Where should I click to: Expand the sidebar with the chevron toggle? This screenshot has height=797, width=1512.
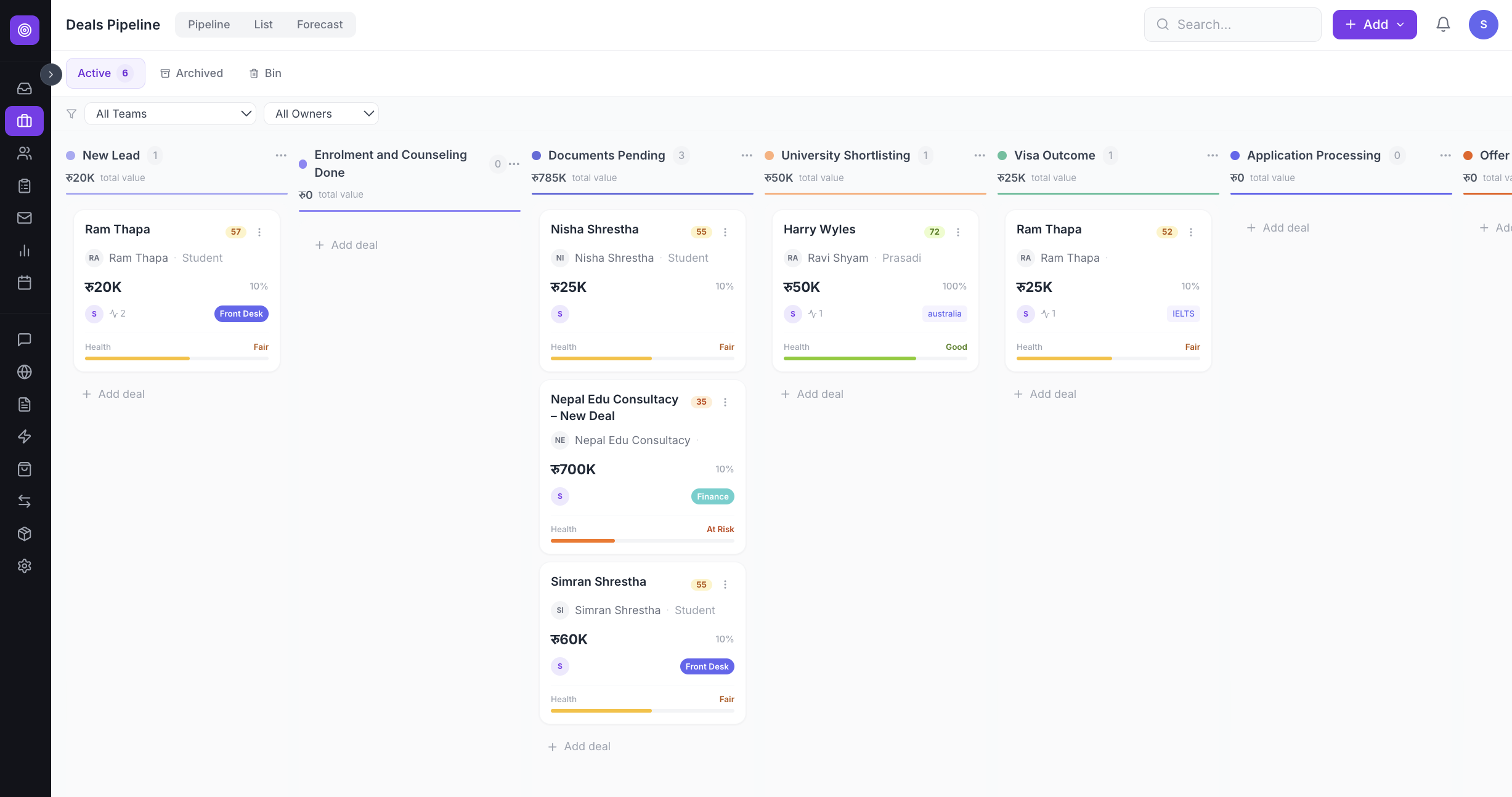51,75
